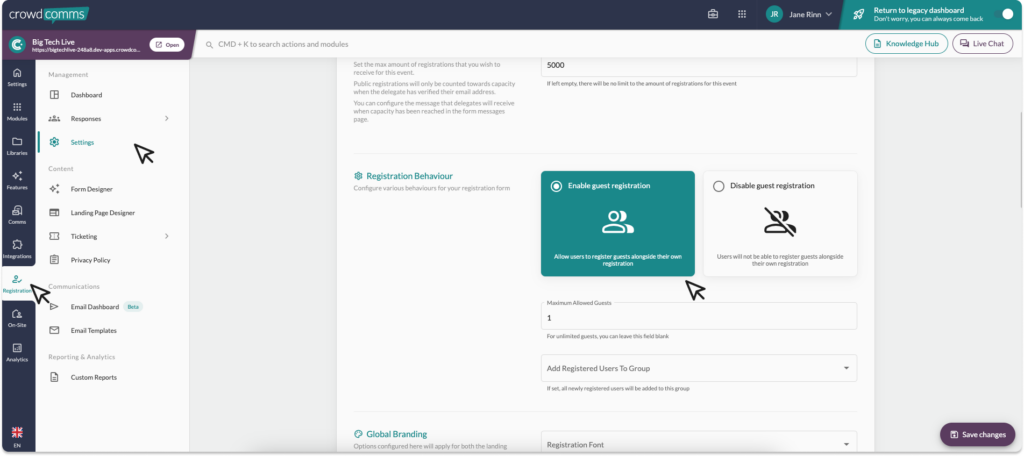Go to Email Templates menu item
Screen dimensions: 1024x456
(93, 330)
